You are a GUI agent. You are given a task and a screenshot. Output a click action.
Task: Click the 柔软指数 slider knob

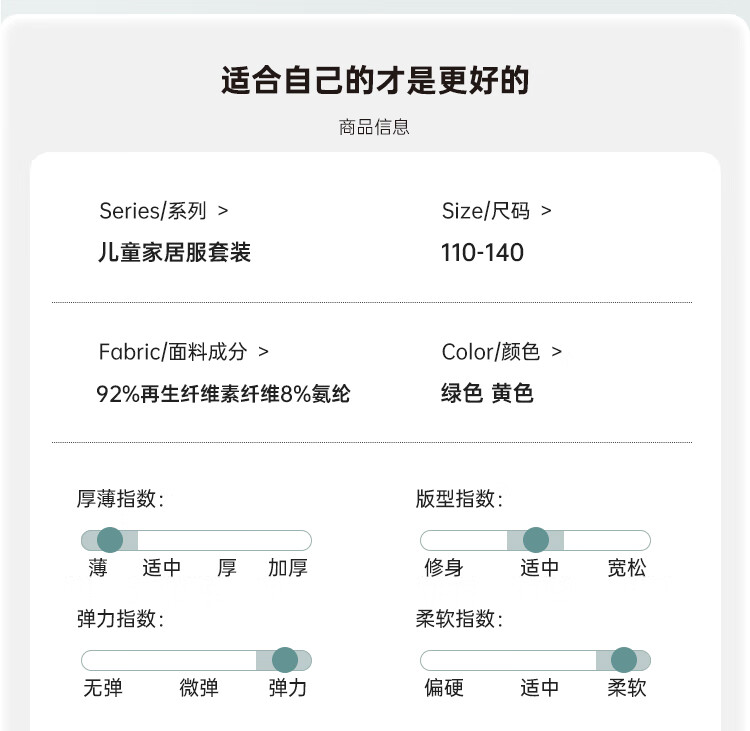tap(624, 660)
